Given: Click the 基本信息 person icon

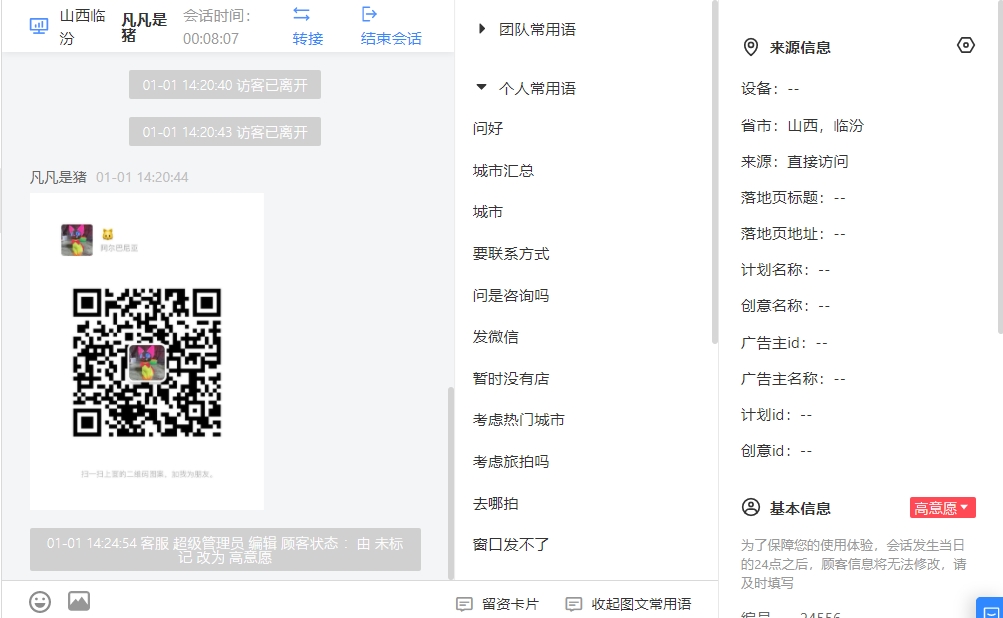Looking at the screenshot, I should click(x=750, y=507).
